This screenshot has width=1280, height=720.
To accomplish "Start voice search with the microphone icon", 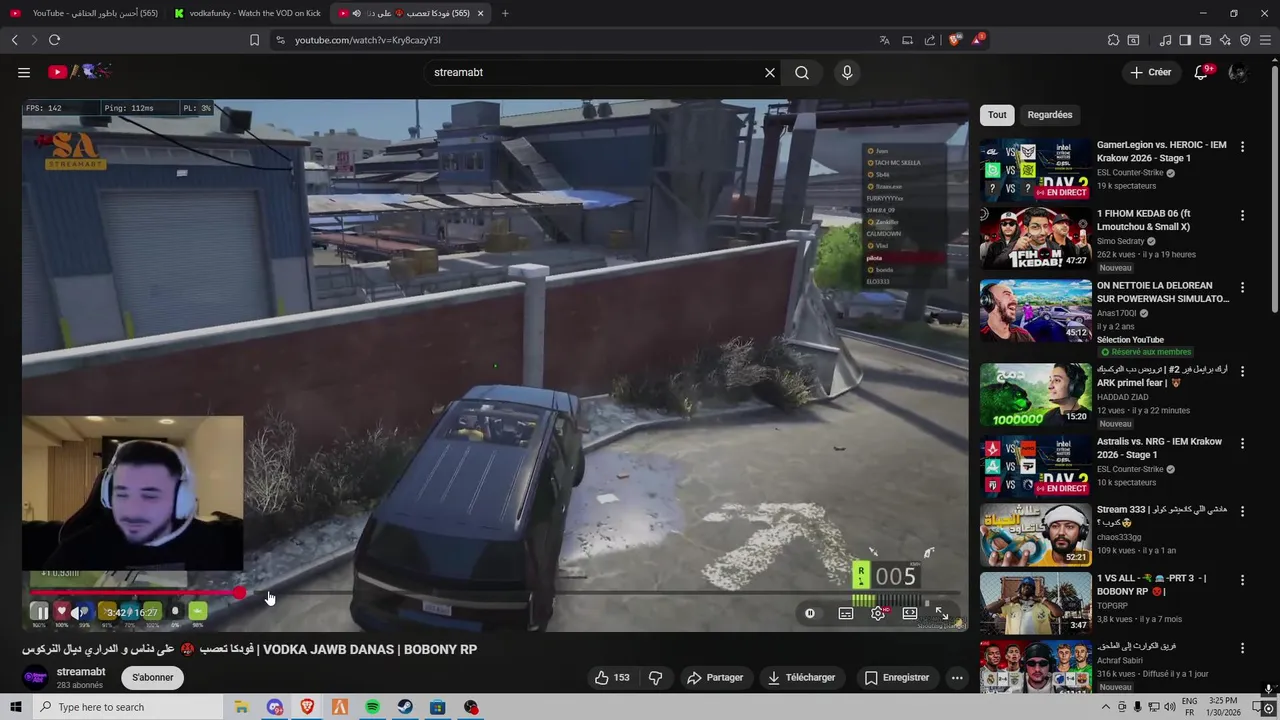I will point(847,72).
